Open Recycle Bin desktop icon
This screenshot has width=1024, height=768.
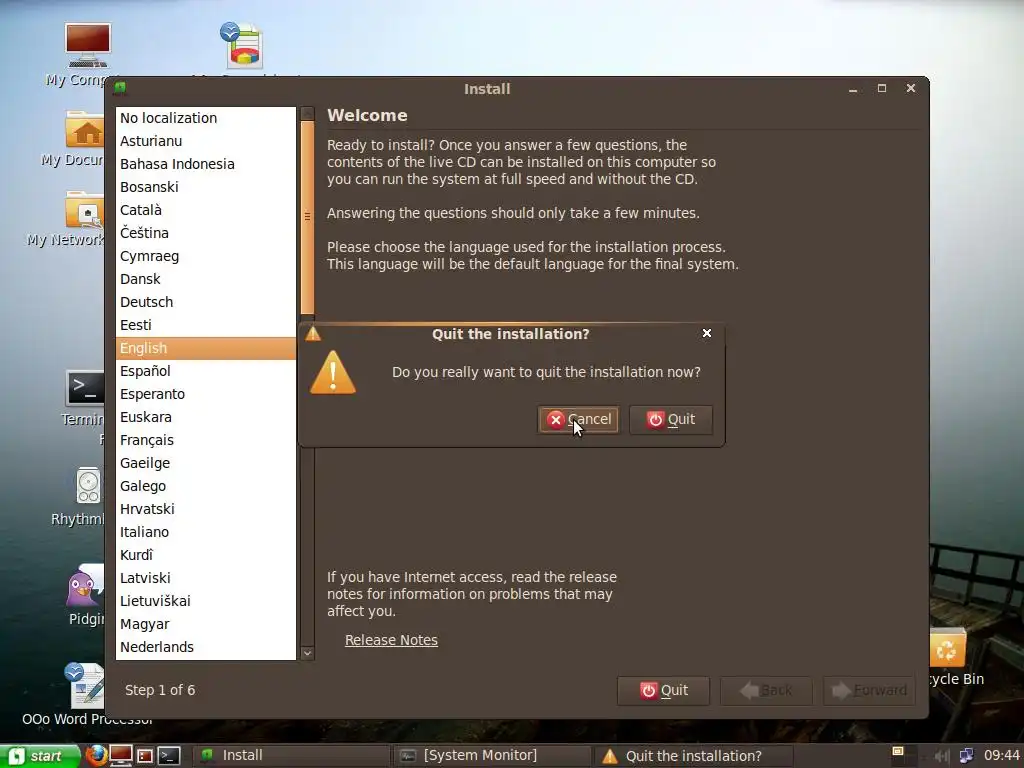948,648
